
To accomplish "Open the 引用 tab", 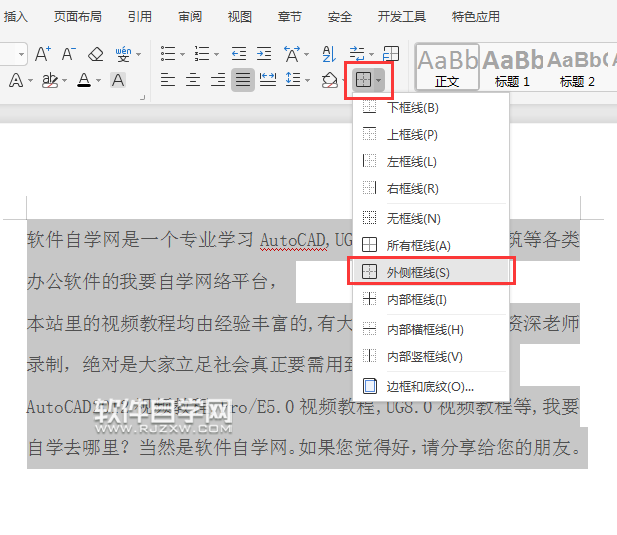I will 140,17.
